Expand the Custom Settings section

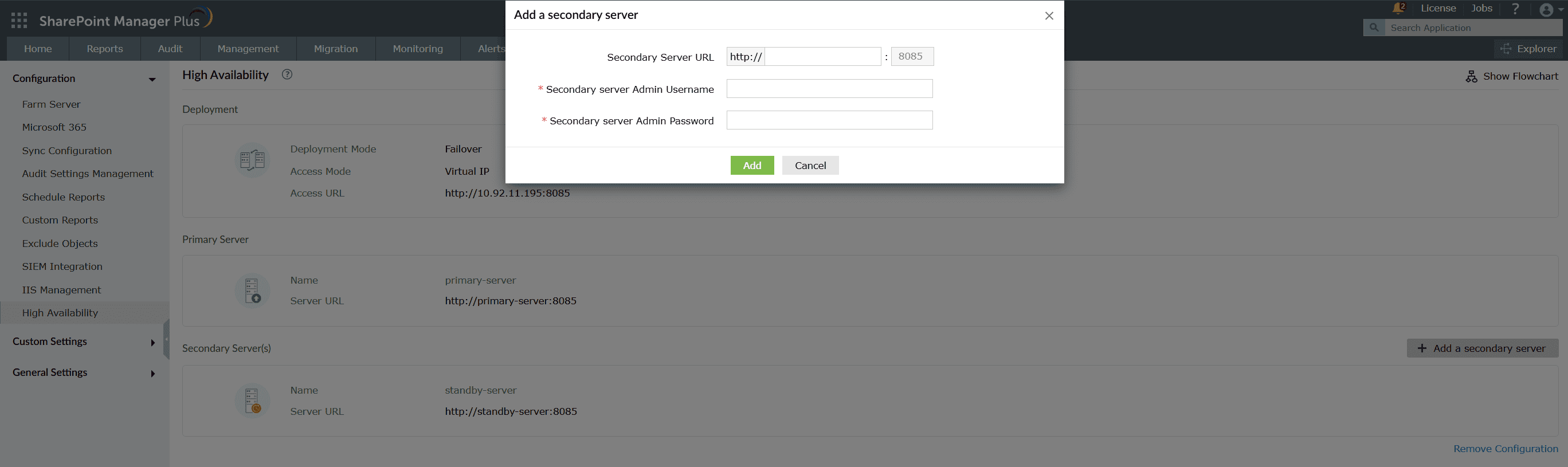coord(152,343)
